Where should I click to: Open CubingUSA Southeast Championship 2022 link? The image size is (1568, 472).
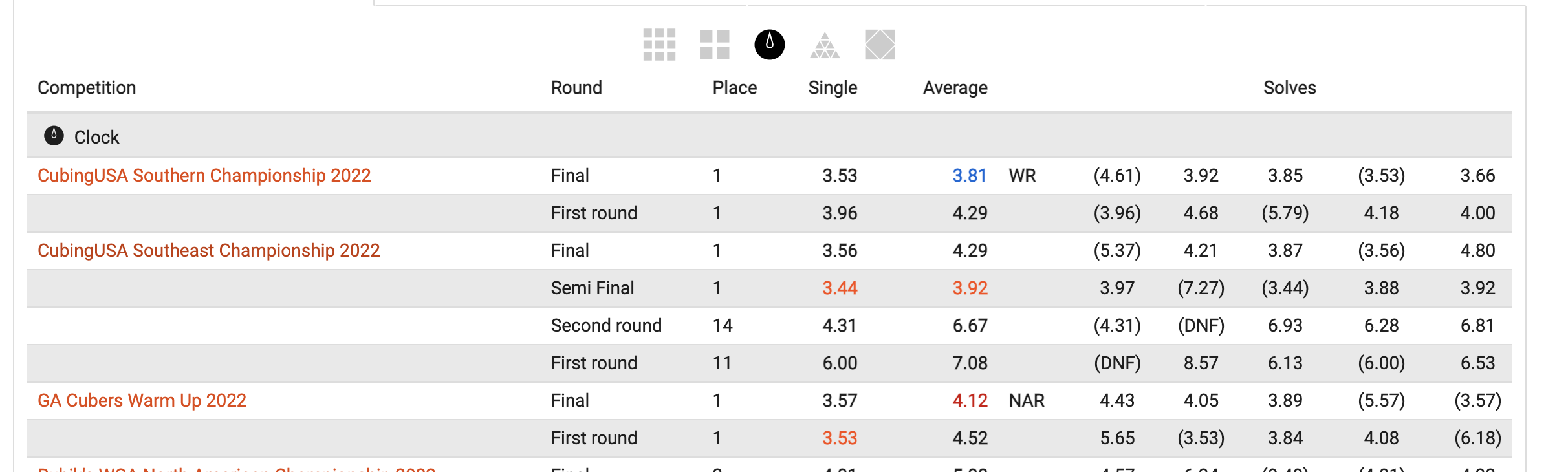pyautogui.click(x=209, y=250)
